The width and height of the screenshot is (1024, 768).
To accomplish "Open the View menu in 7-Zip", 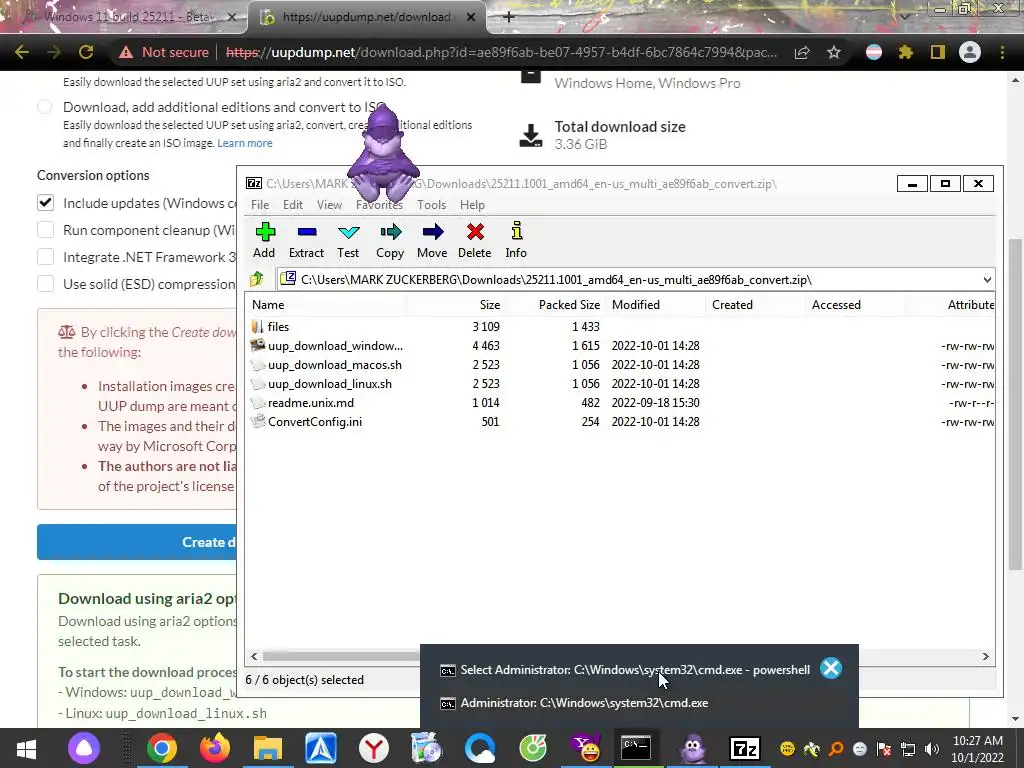I will point(329,205).
